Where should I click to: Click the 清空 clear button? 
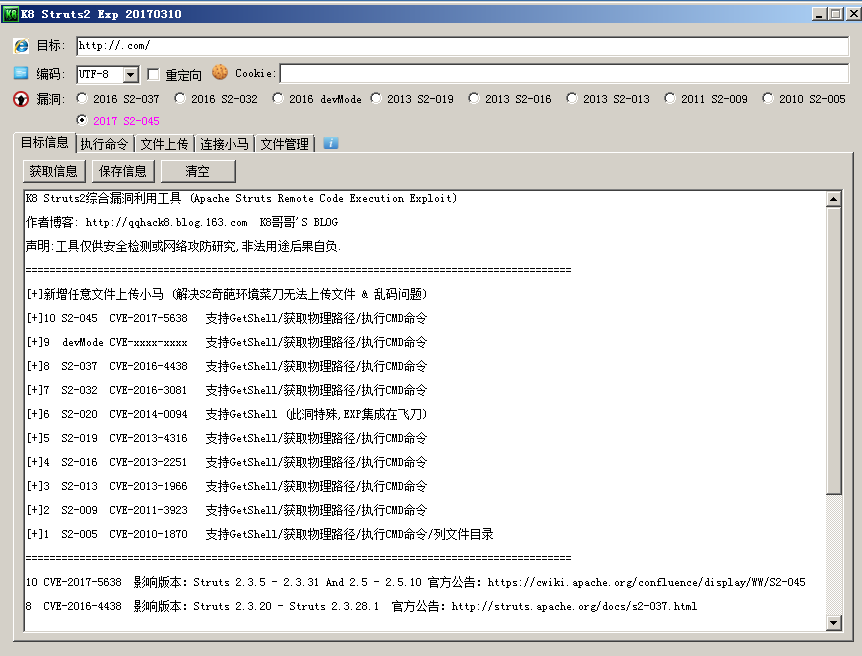click(x=197, y=171)
